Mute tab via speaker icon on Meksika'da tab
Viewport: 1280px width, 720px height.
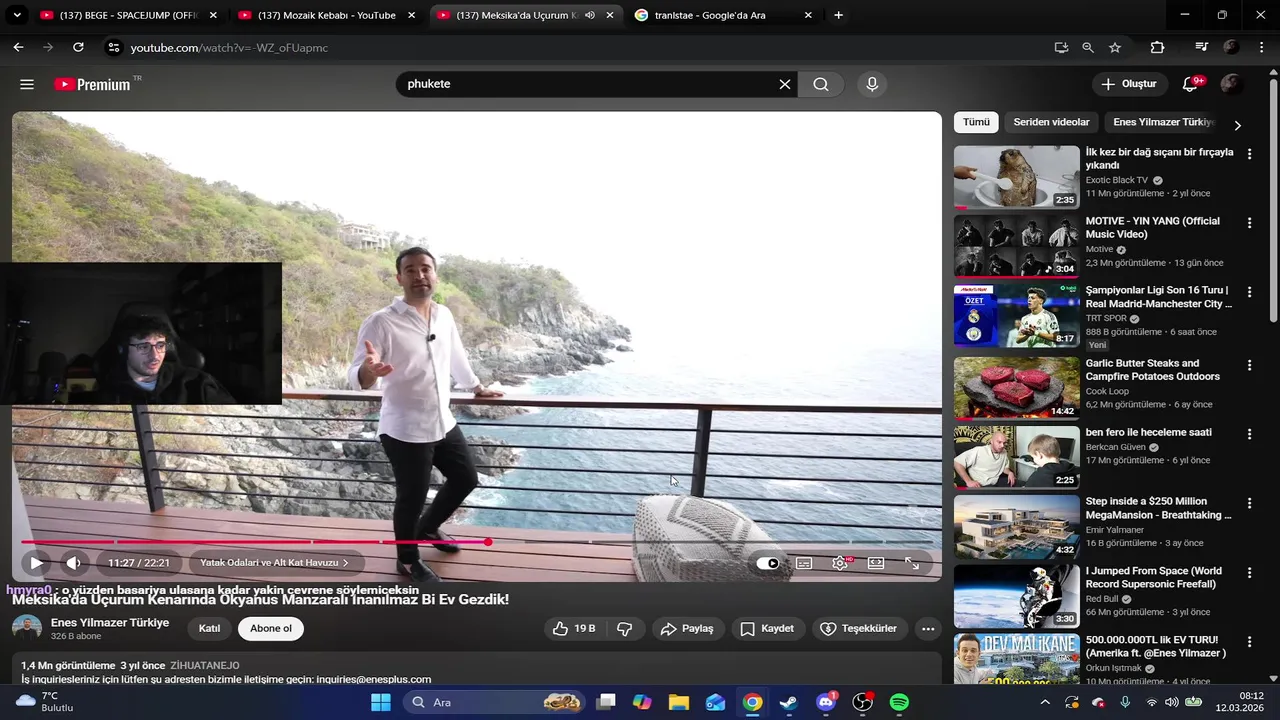[590, 15]
